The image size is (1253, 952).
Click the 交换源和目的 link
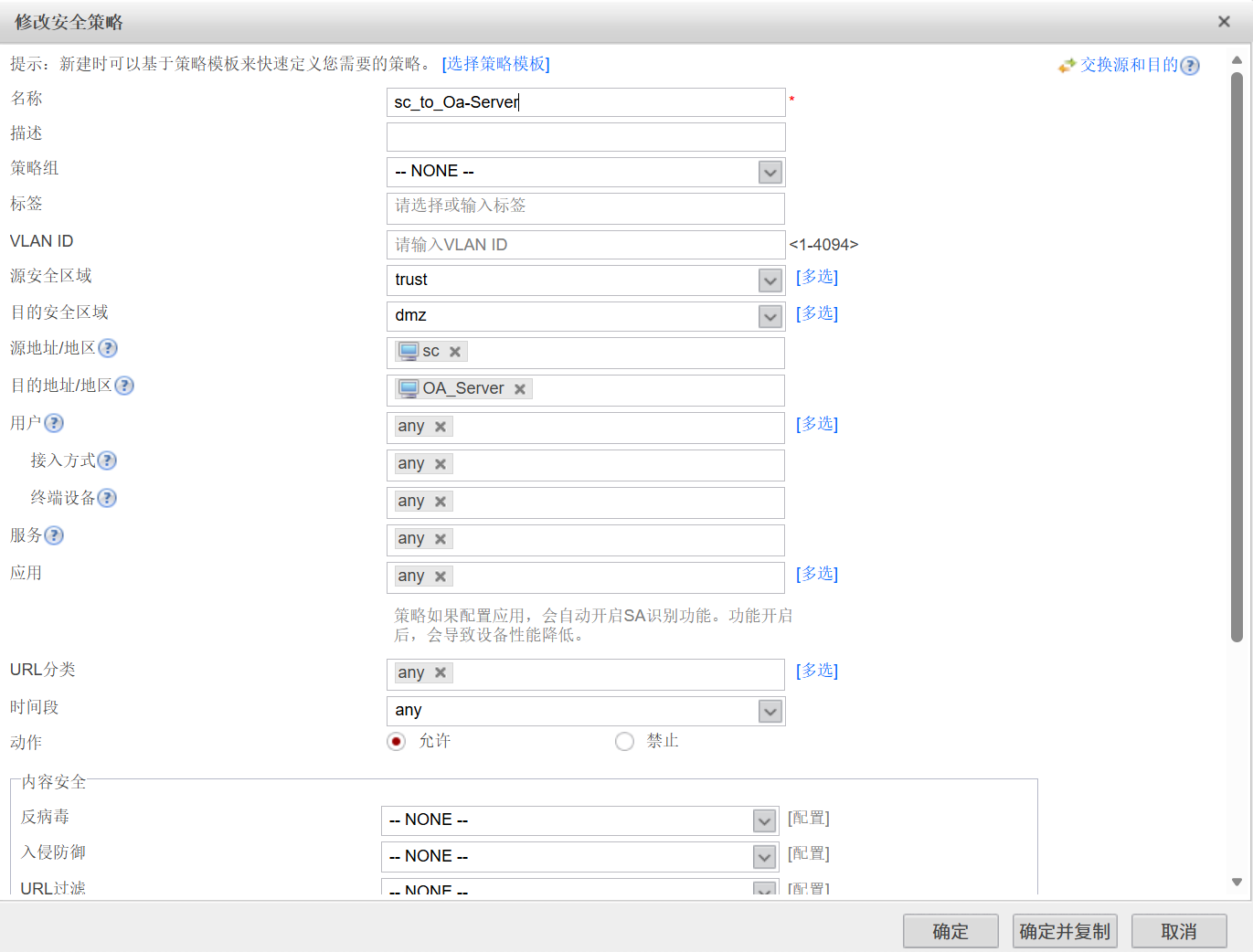point(1129,65)
